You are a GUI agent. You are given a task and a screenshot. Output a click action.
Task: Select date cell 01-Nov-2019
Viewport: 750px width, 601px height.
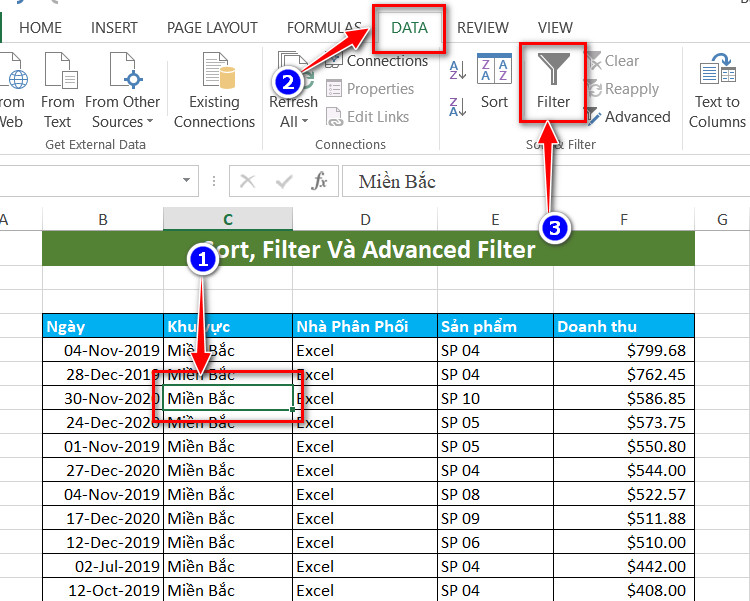(103, 446)
